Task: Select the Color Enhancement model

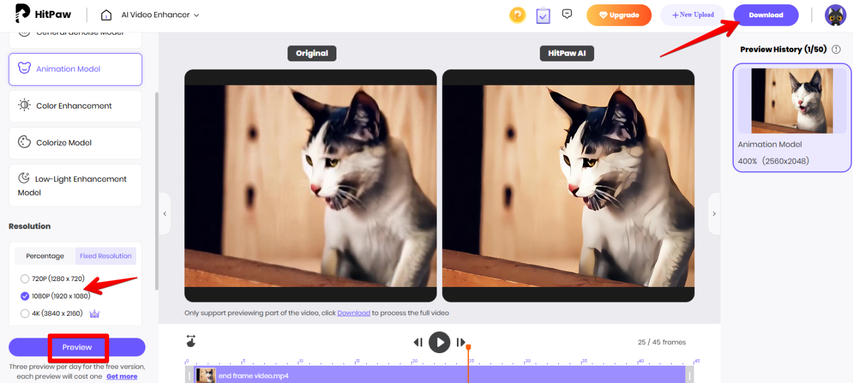Action: click(x=75, y=106)
